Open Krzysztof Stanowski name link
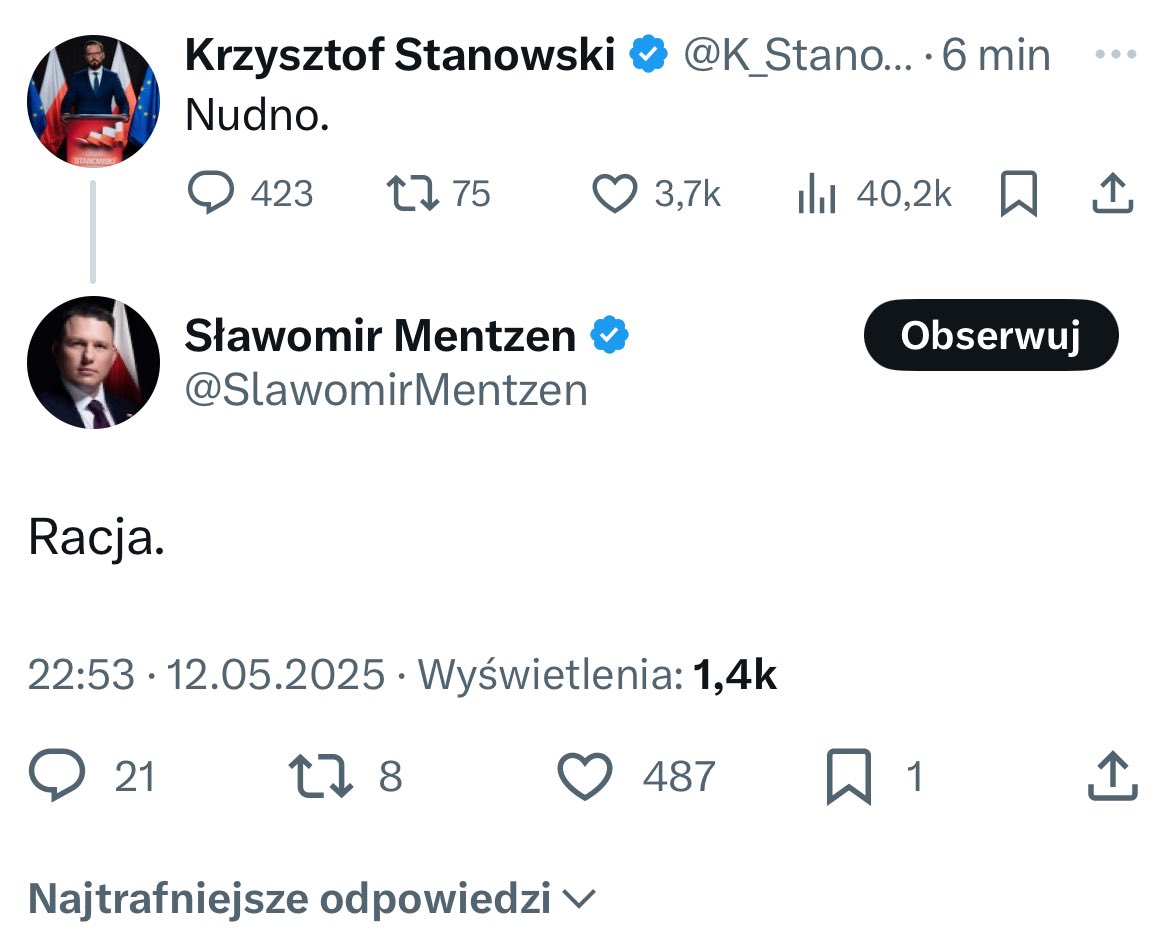The width and height of the screenshot is (1169, 947). (400, 55)
